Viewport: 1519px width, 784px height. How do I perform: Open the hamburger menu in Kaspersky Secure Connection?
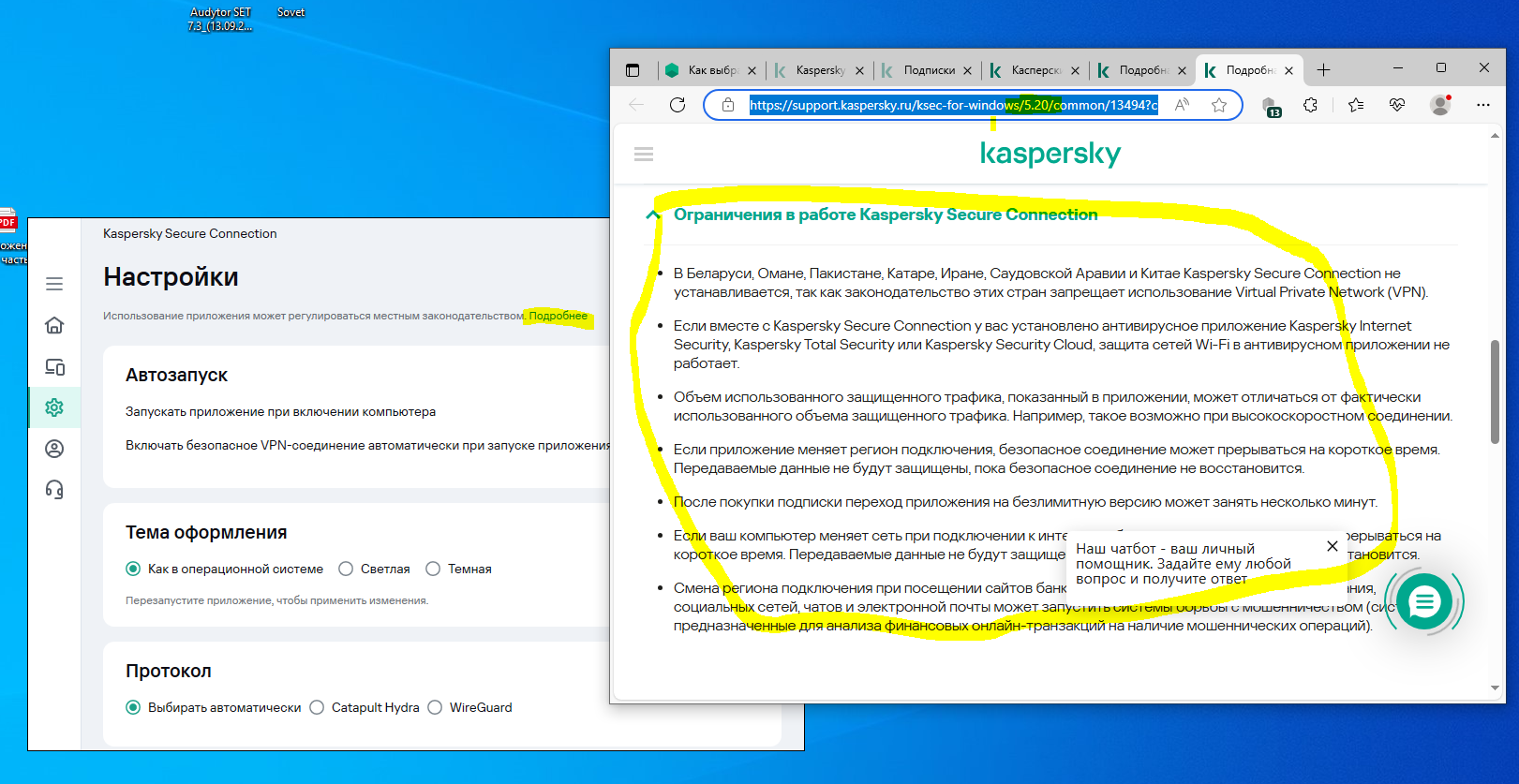click(54, 284)
